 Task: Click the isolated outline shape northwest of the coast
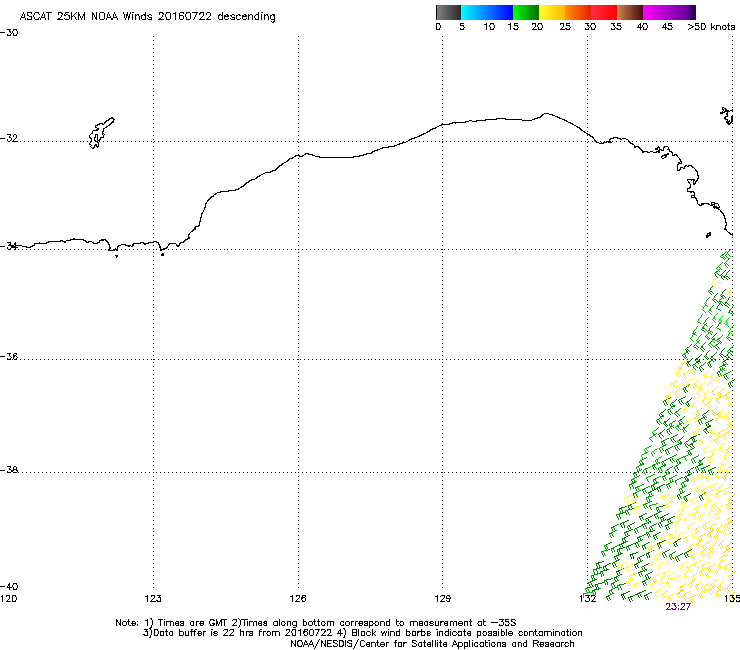(101, 133)
